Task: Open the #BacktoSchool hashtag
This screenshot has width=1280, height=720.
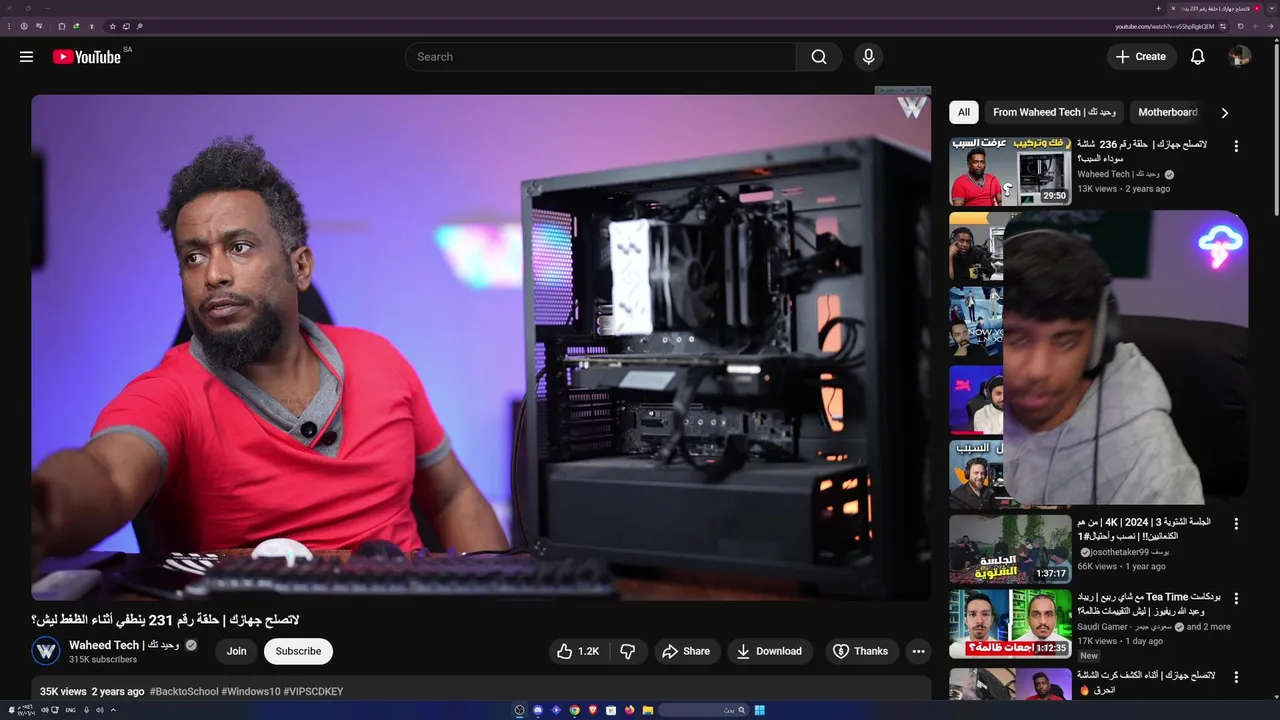Action: [184, 691]
